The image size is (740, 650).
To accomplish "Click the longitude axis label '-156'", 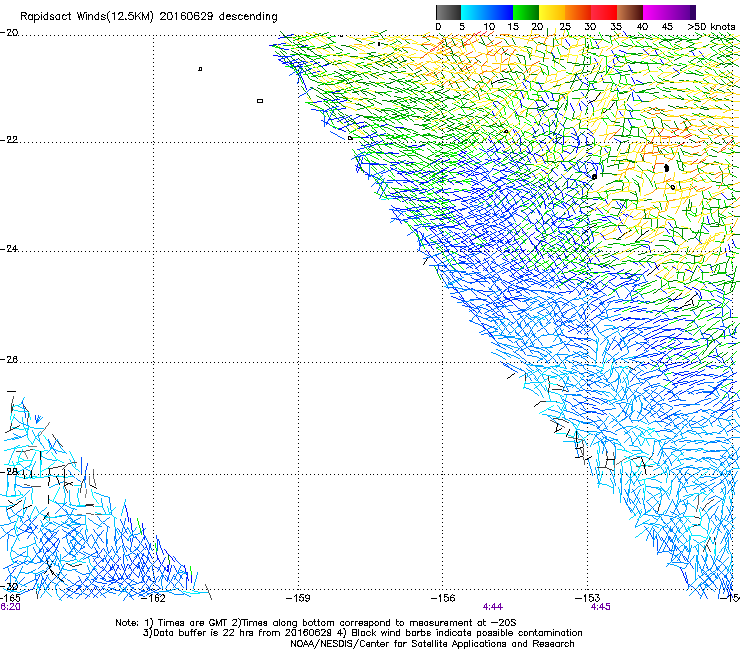I will tap(443, 598).
